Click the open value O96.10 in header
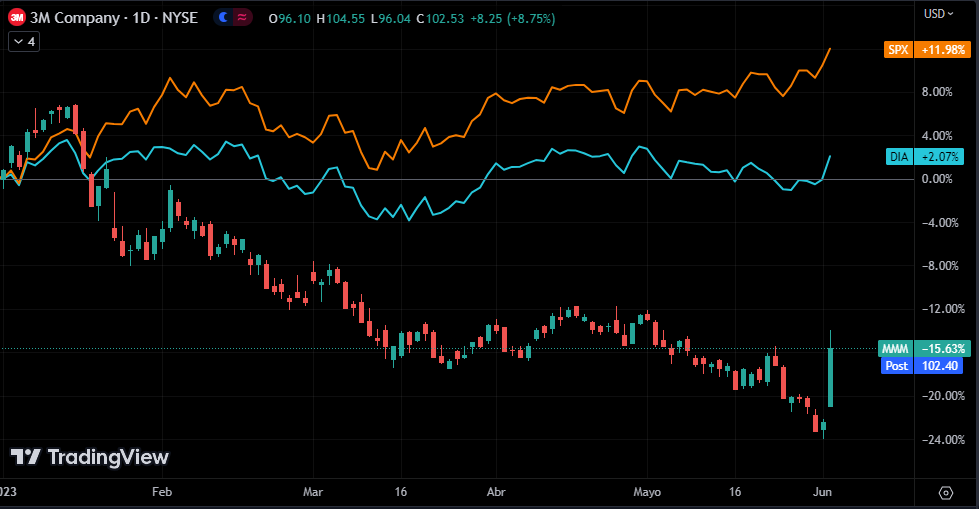 point(290,19)
